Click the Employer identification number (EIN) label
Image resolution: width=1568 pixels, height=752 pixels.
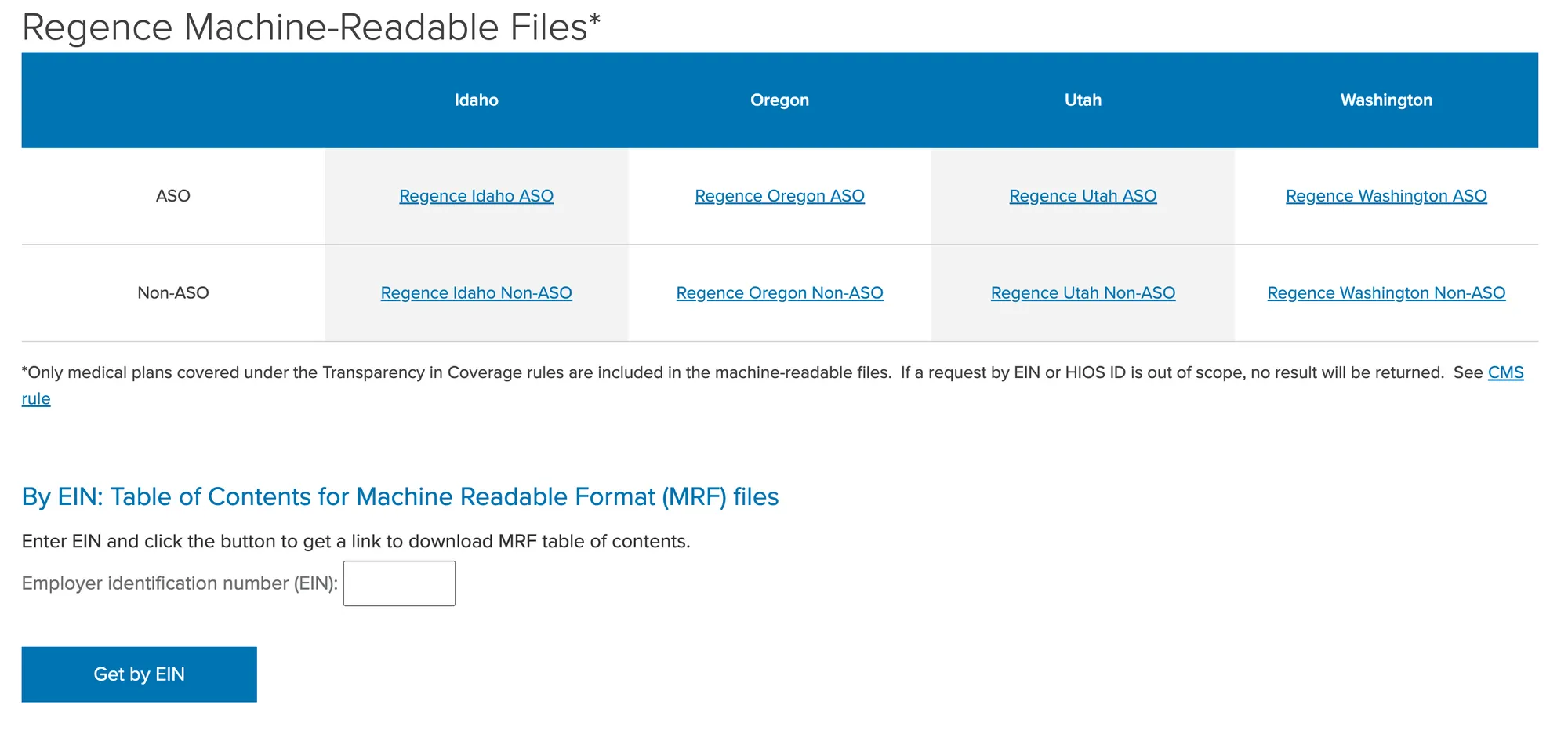click(180, 583)
